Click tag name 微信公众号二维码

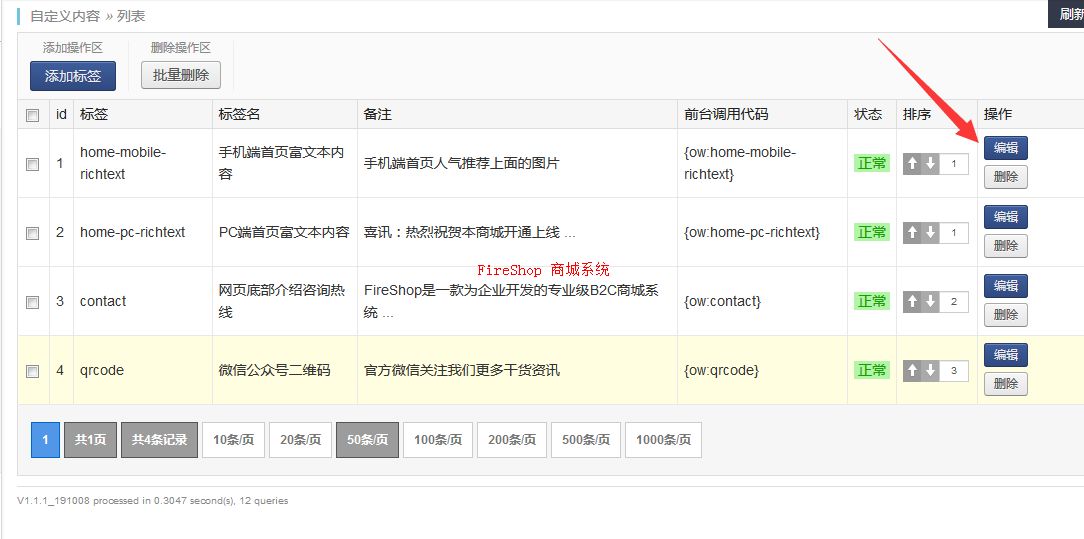click(274, 370)
